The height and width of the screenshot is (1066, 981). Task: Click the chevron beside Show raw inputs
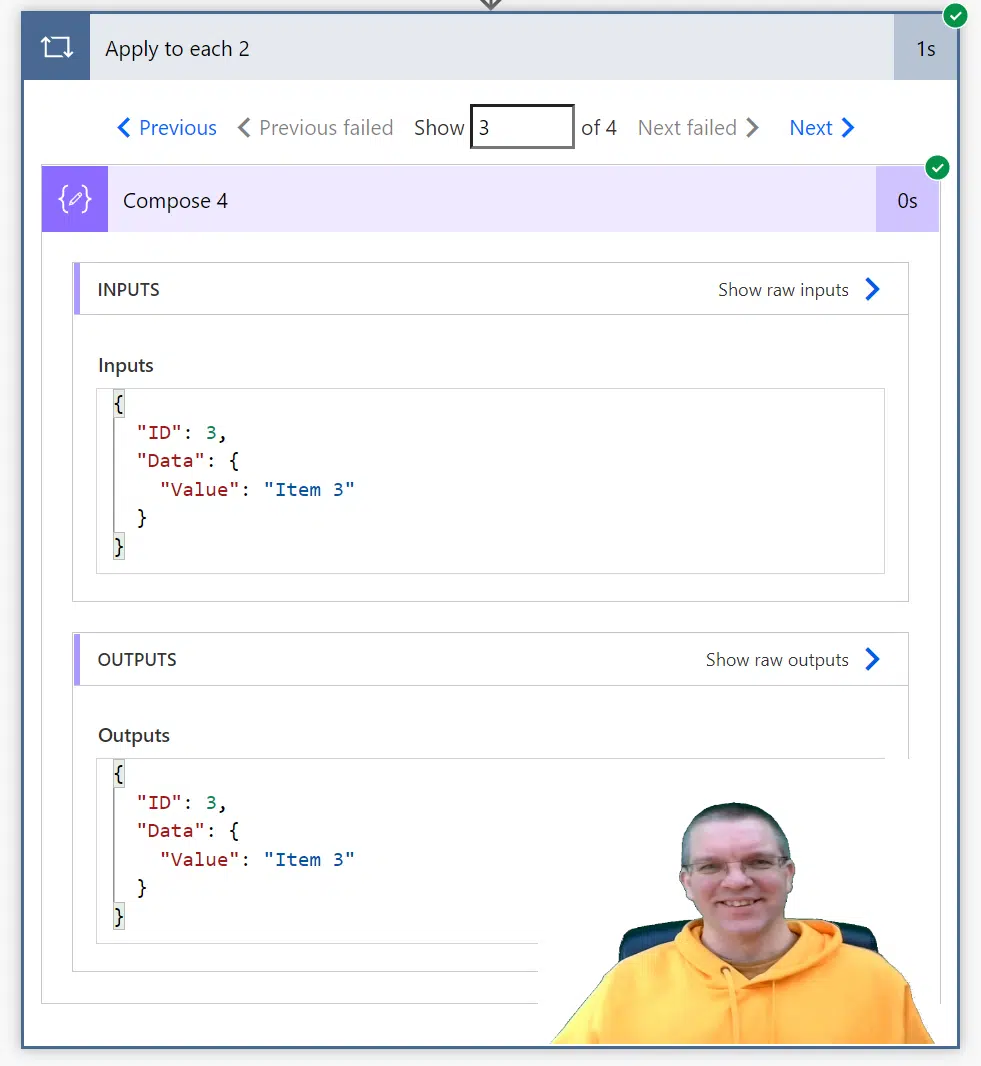pos(872,289)
